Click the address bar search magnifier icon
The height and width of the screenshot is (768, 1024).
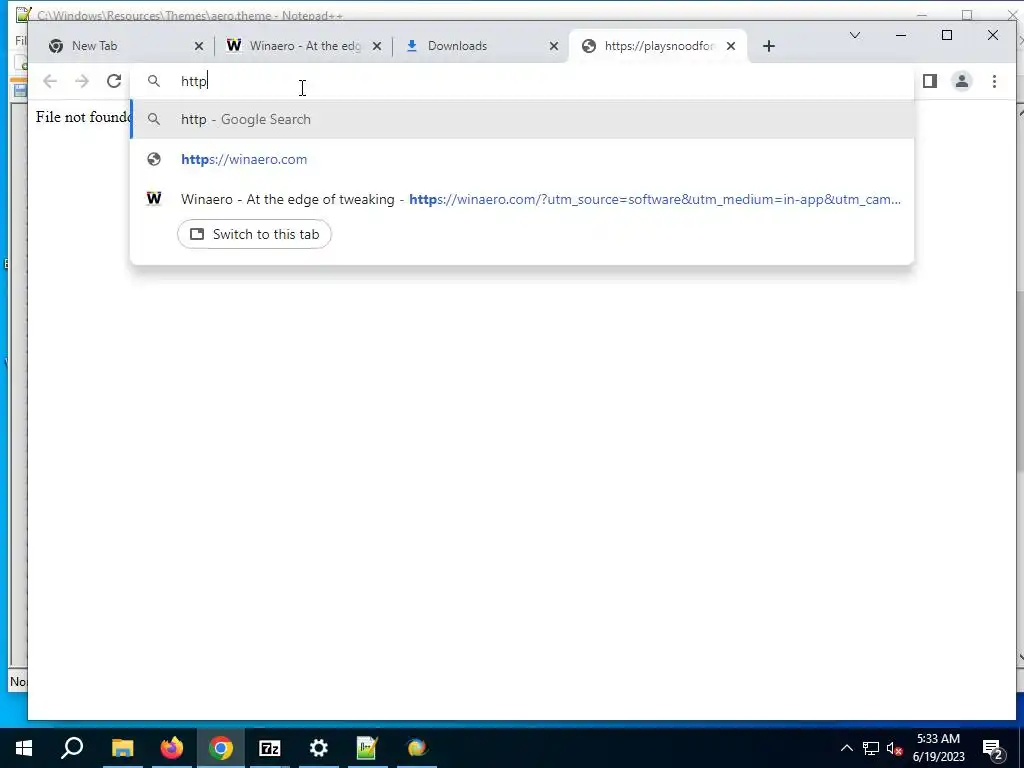153,81
